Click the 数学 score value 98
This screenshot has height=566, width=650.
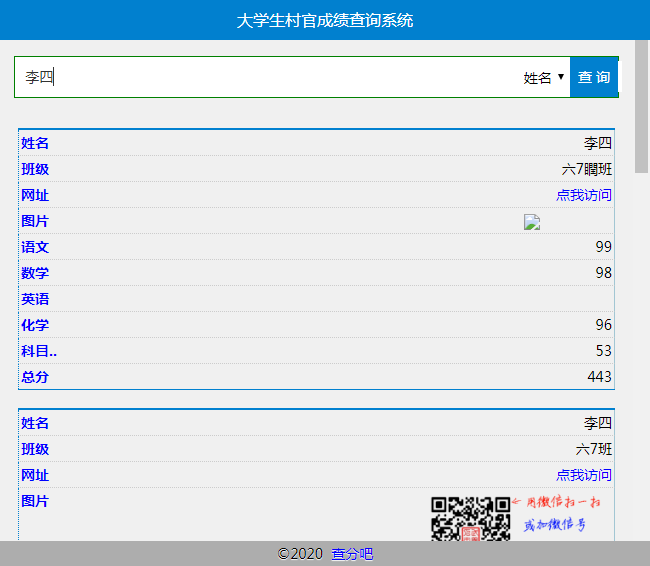pyautogui.click(x=603, y=273)
